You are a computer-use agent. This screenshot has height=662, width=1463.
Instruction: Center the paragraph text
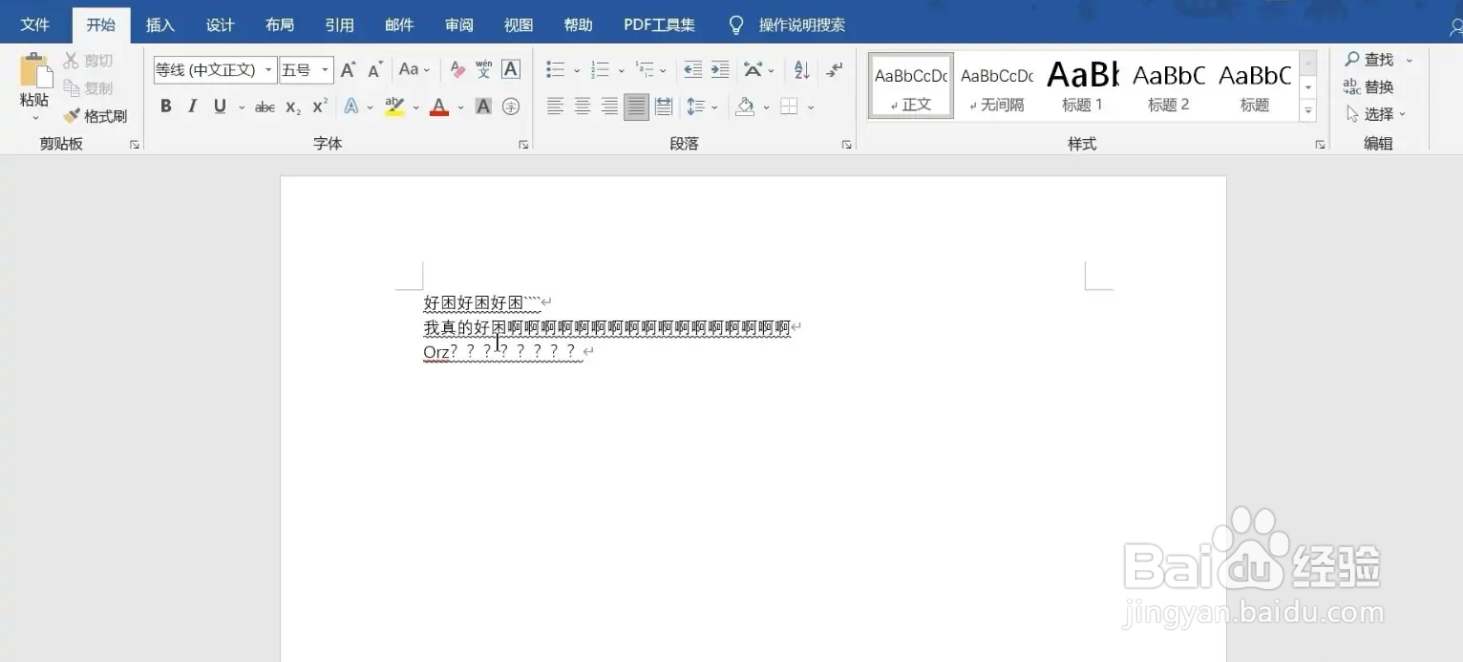pyautogui.click(x=582, y=107)
